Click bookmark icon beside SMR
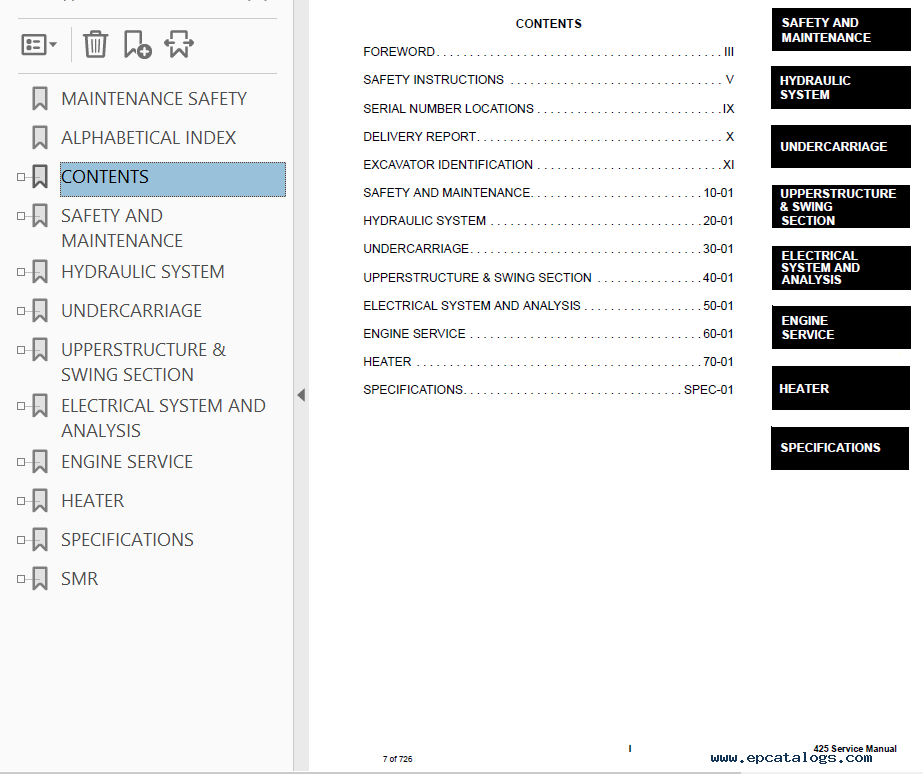This screenshot has height=774, width=923. 40,578
